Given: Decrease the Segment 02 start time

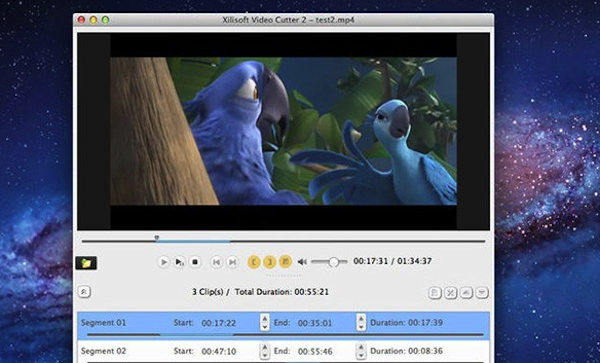Looking at the screenshot, I should coord(264,356).
